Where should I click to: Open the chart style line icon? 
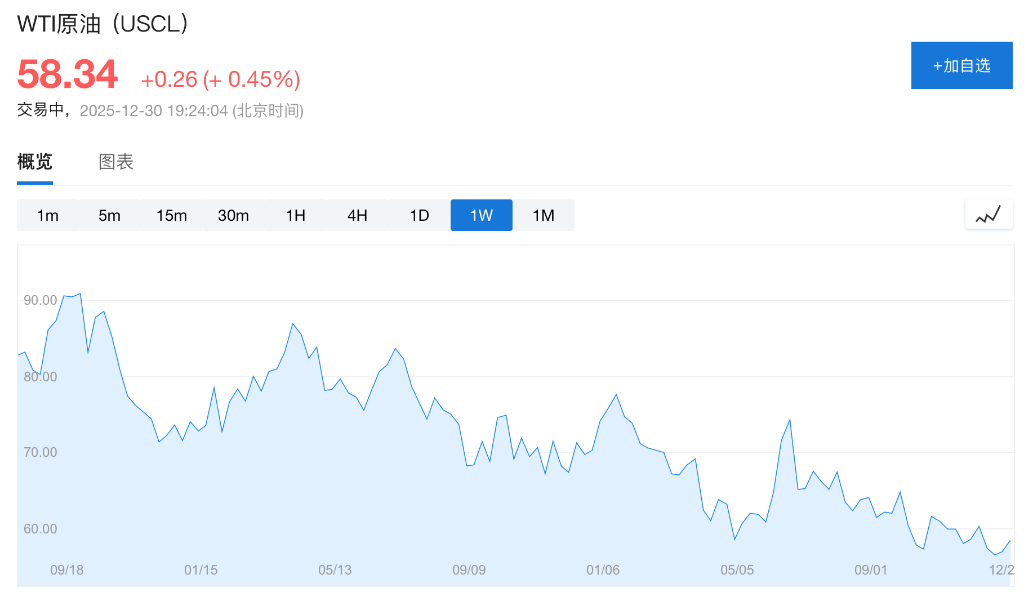pos(988,214)
